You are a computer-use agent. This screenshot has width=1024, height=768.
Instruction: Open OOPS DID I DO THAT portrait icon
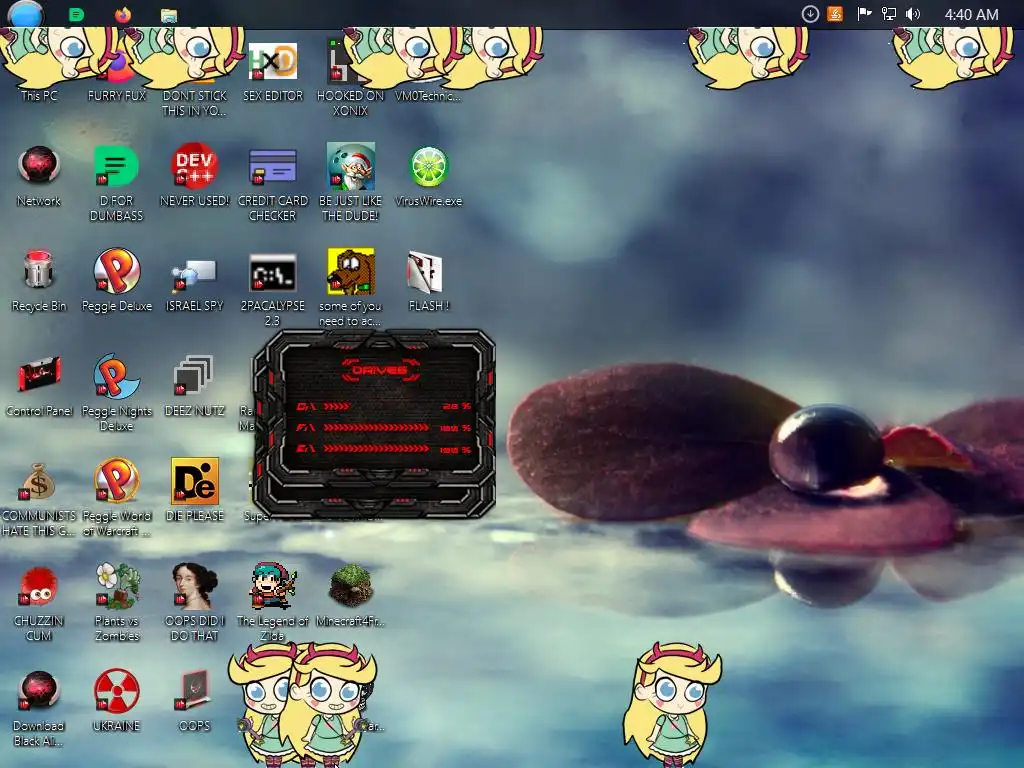click(195, 602)
